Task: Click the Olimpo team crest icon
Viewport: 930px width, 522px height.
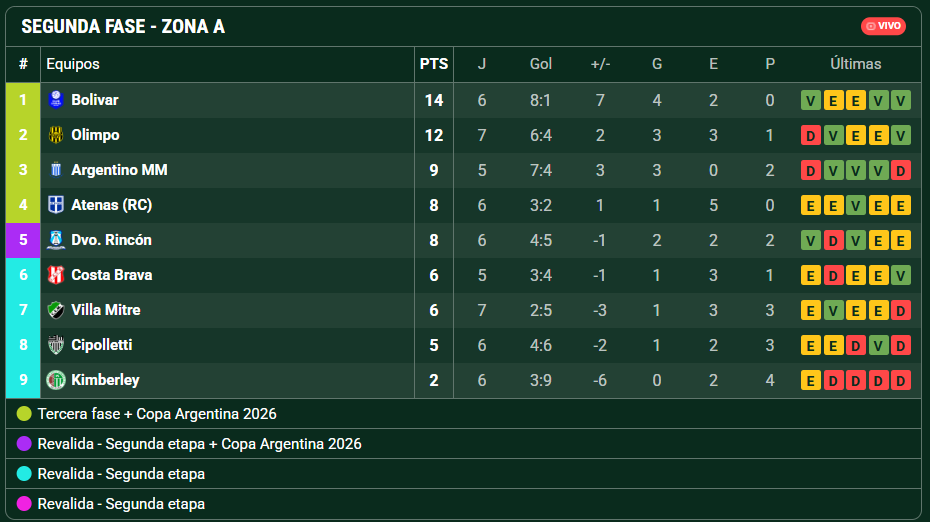Action: point(56,135)
